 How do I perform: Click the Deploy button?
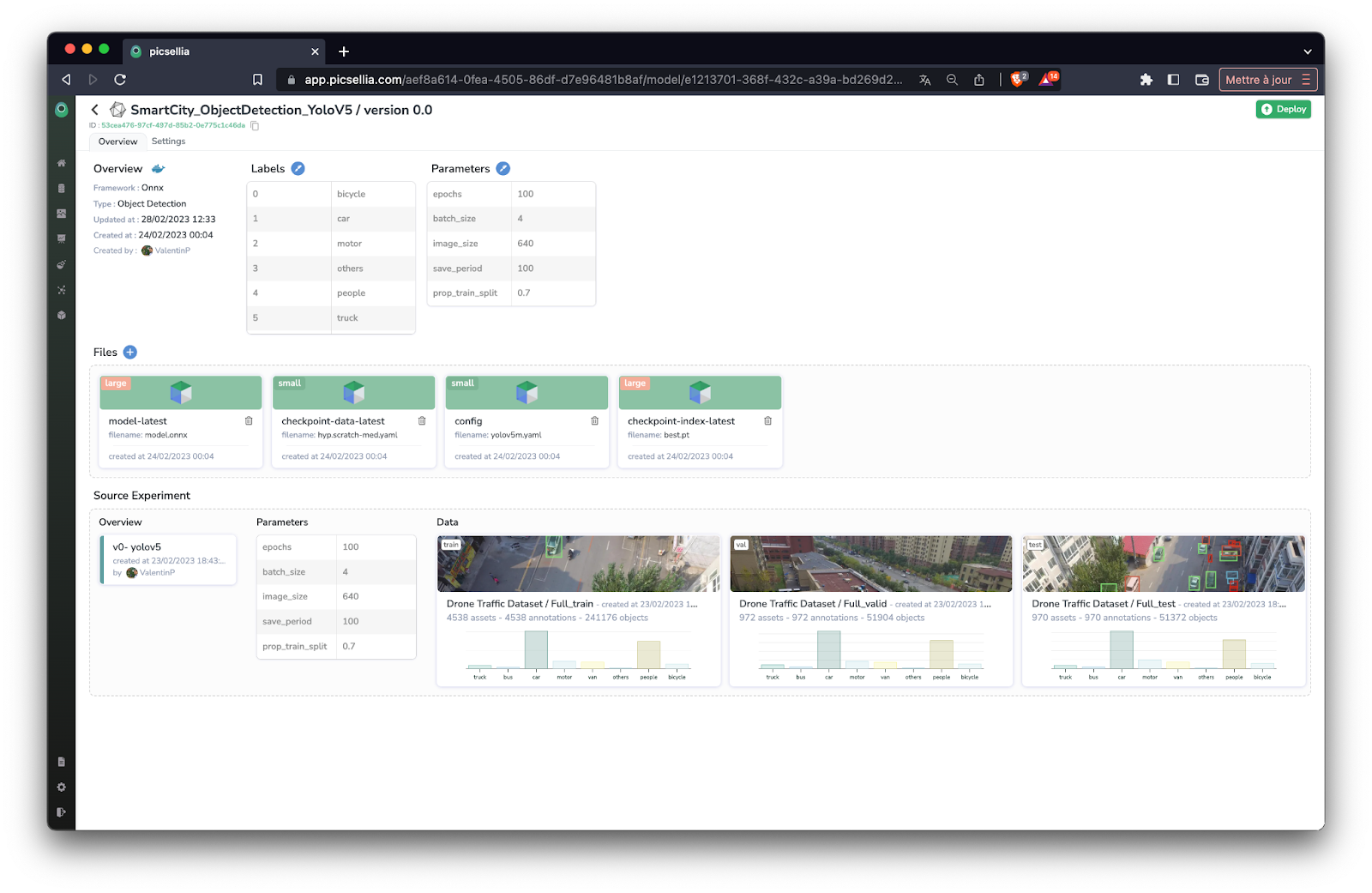point(1283,109)
